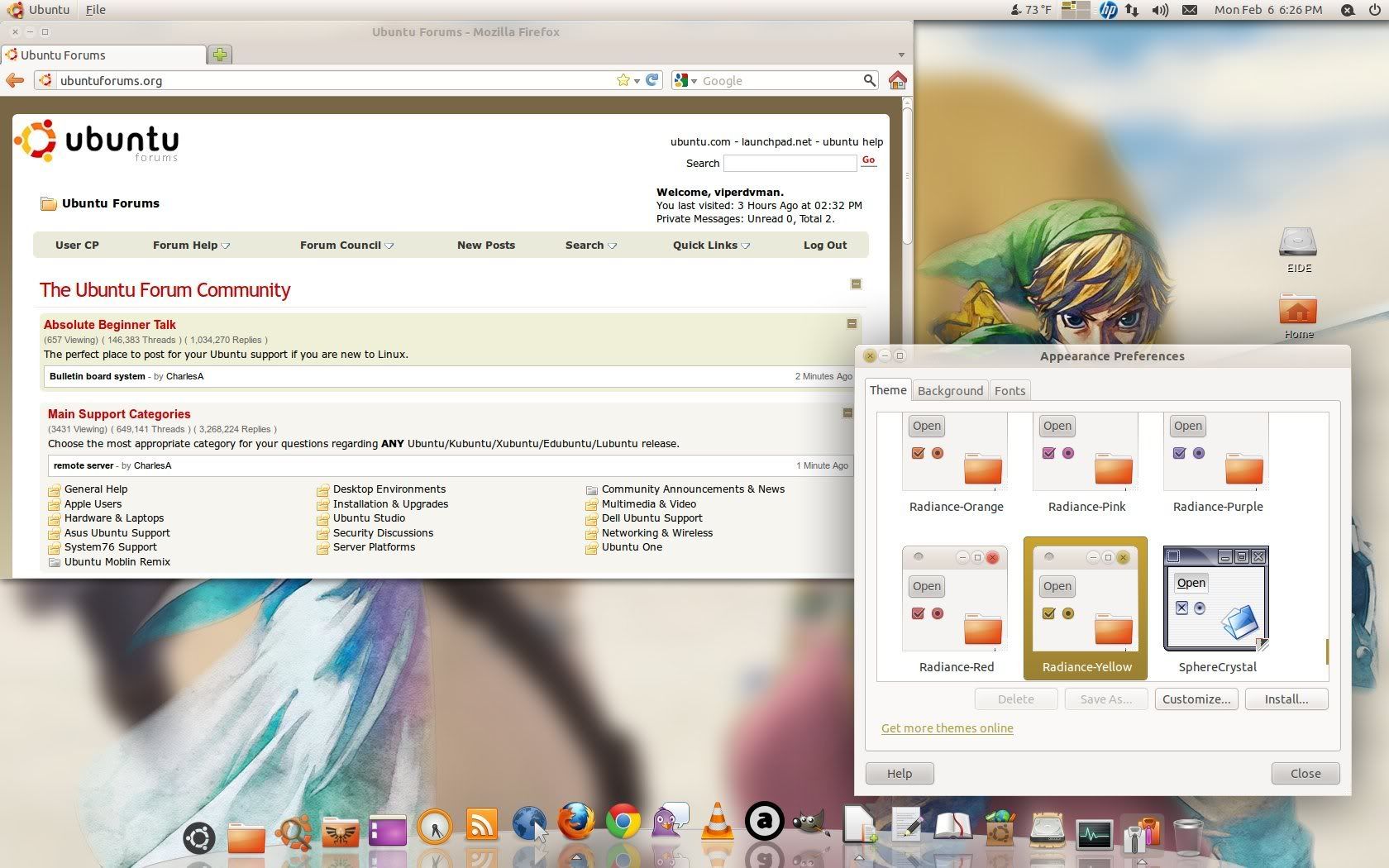Open the Trash in the dock

pos(1188,837)
